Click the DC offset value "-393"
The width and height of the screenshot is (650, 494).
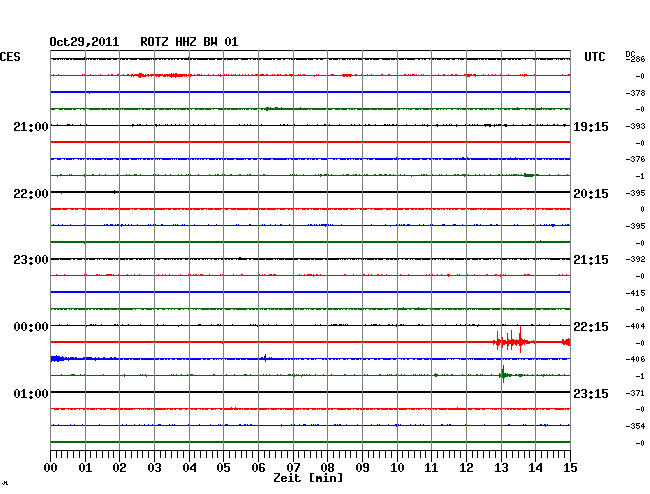[636, 126]
